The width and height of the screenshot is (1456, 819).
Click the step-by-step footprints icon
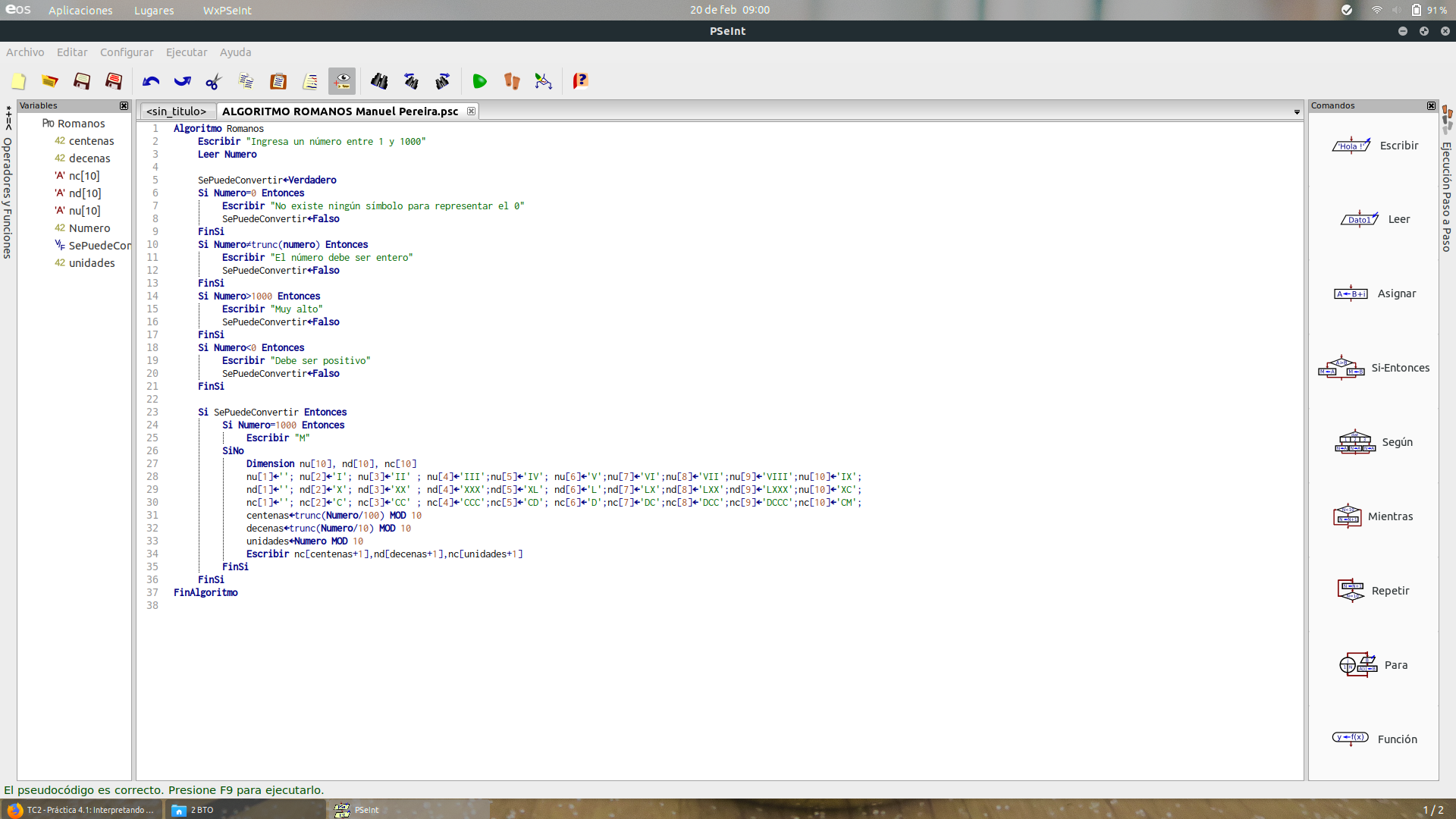tap(512, 81)
